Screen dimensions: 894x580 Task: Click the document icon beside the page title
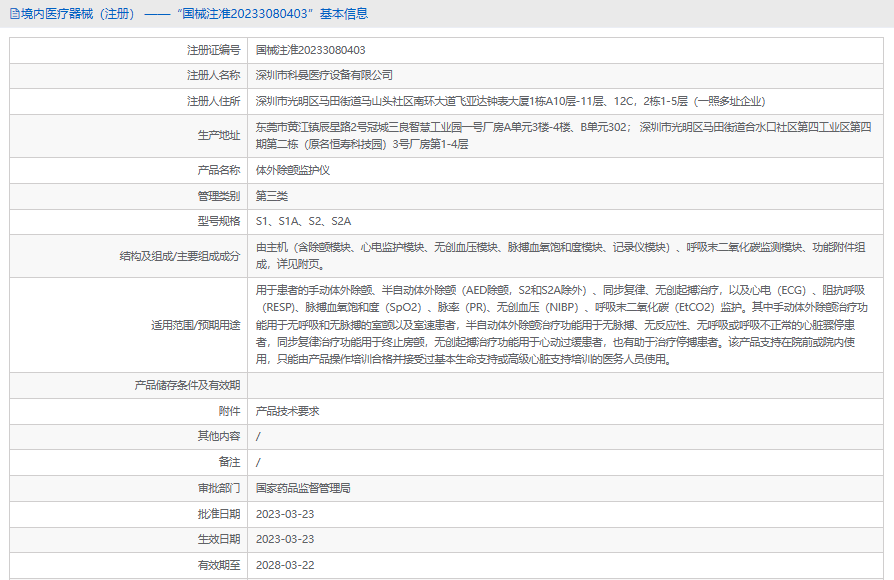coord(15,14)
